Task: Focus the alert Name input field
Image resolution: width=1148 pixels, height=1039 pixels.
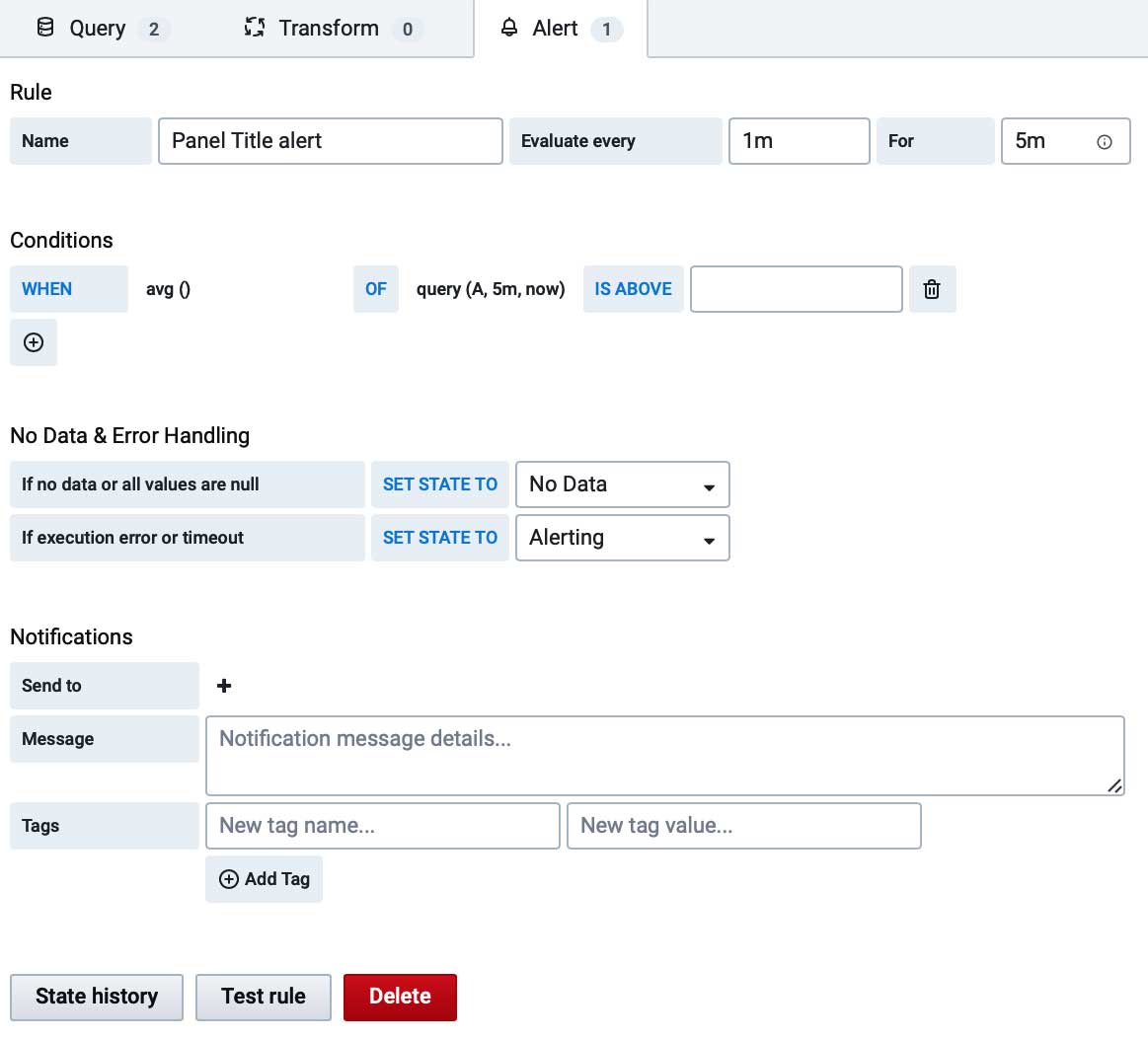Action: [330, 141]
